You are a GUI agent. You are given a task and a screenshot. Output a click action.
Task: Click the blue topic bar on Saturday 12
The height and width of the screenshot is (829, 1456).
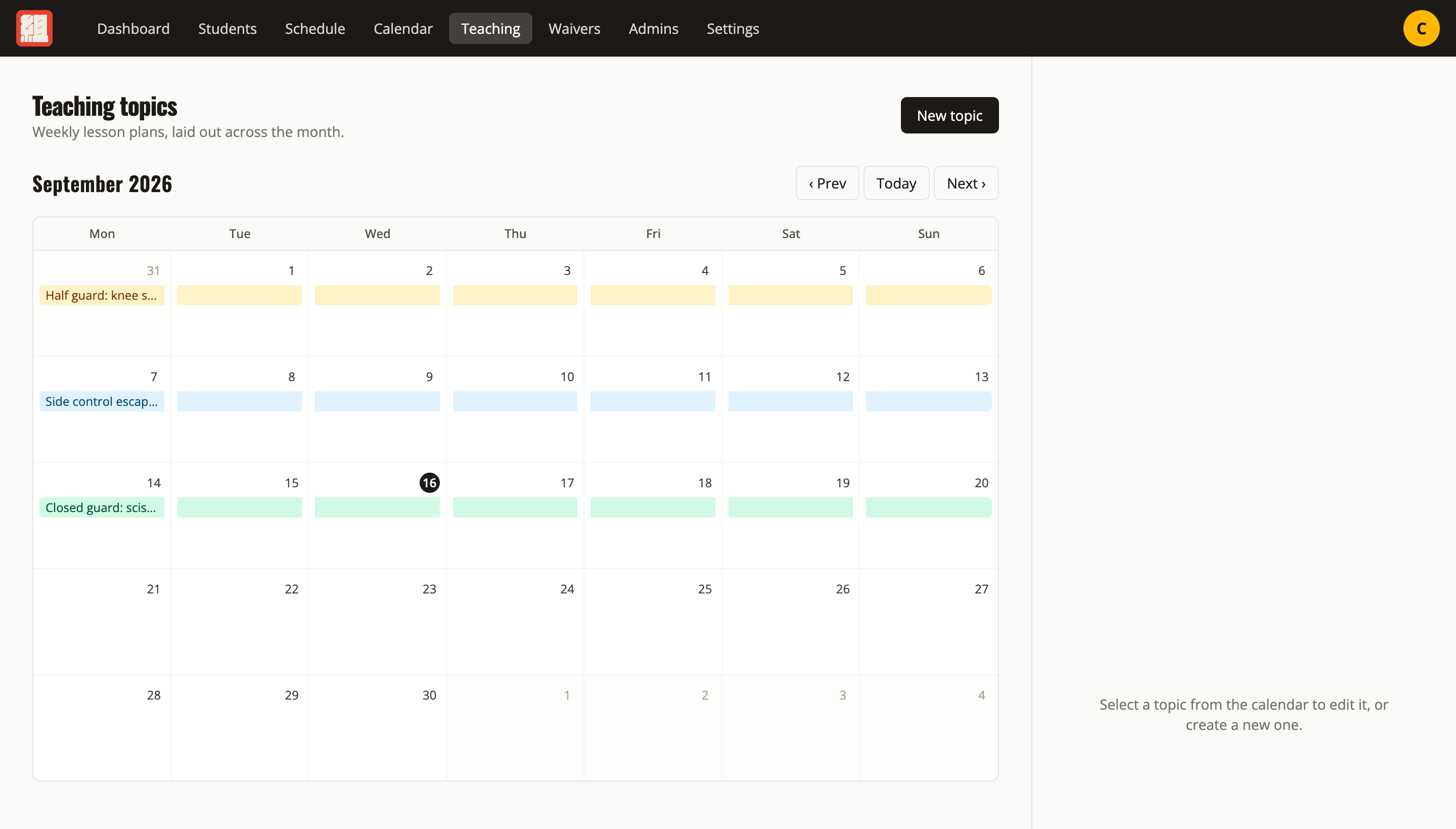[x=790, y=401]
